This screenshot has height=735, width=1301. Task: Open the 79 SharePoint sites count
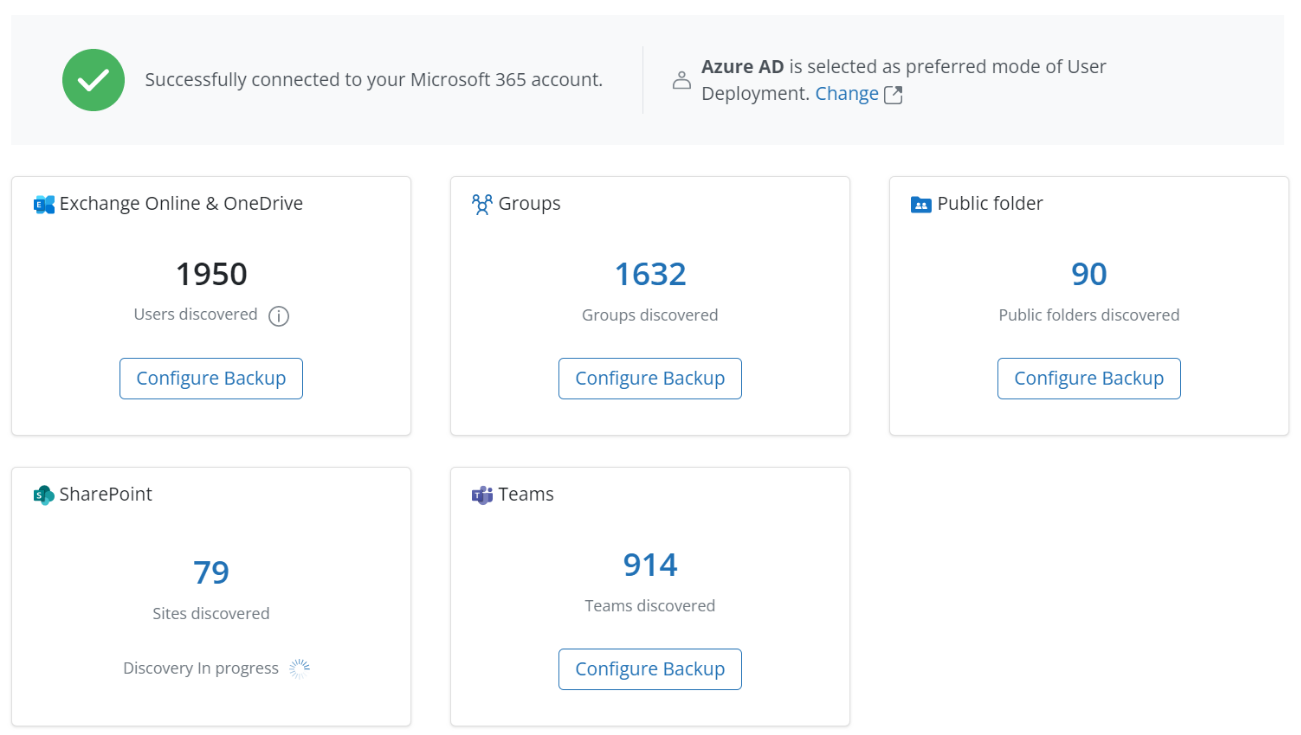(x=211, y=572)
